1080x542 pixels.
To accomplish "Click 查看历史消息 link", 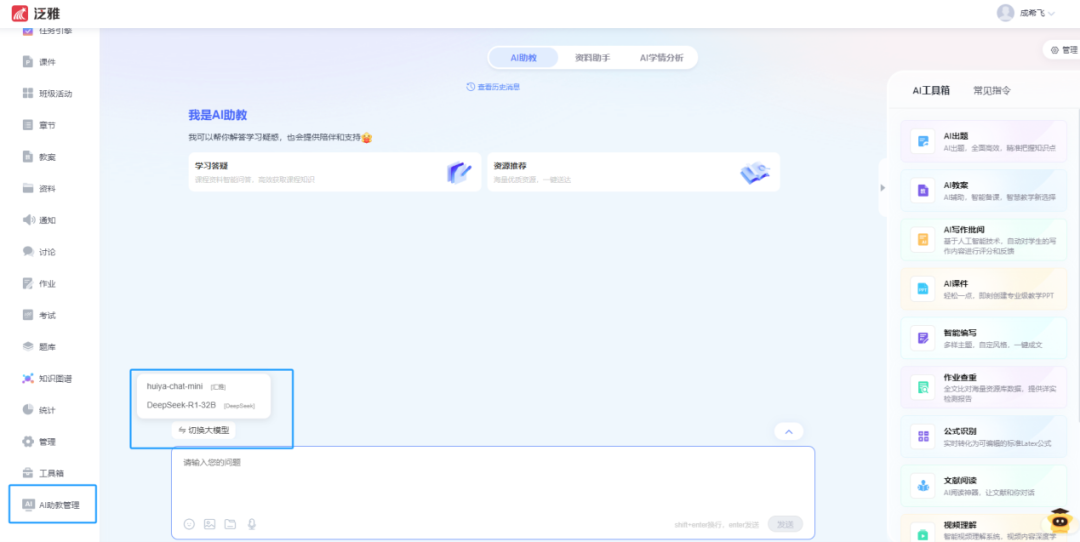I will [x=493, y=87].
